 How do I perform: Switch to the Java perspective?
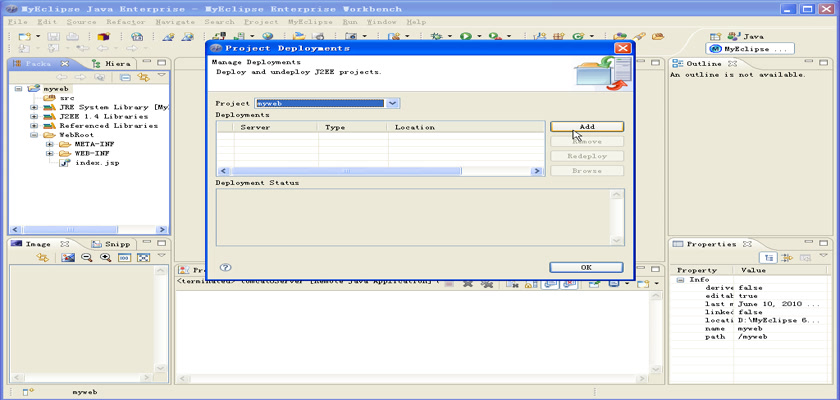tap(745, 36)
